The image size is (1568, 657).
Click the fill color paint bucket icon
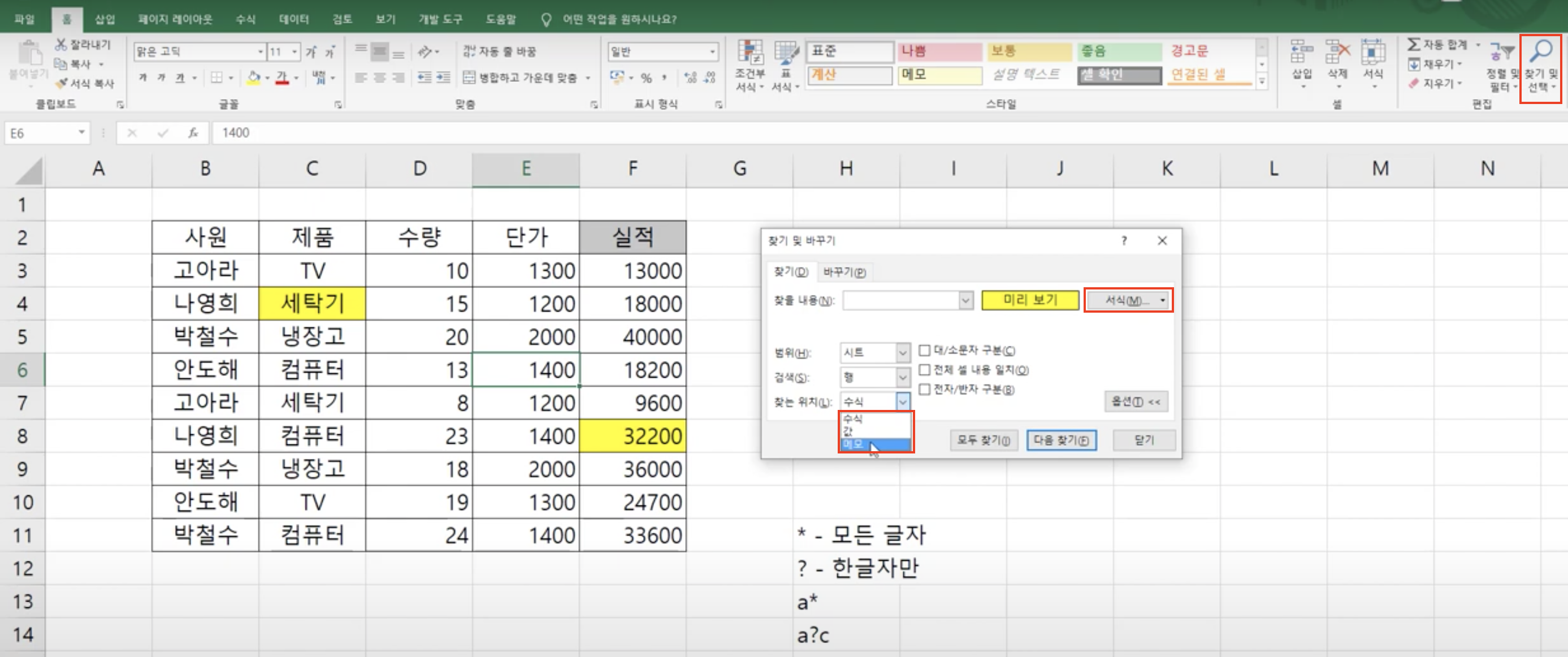pos(254,77)
